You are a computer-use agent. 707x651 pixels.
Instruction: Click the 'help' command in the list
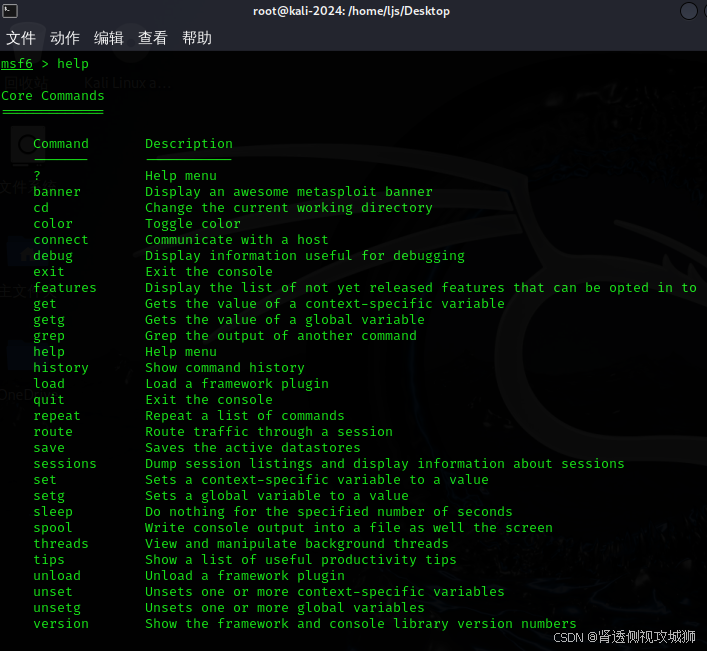point(49,352)
